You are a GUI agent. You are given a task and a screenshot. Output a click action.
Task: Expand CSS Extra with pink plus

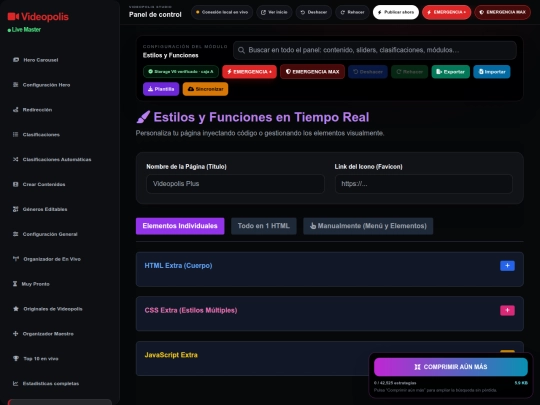(x=507, y=310)
